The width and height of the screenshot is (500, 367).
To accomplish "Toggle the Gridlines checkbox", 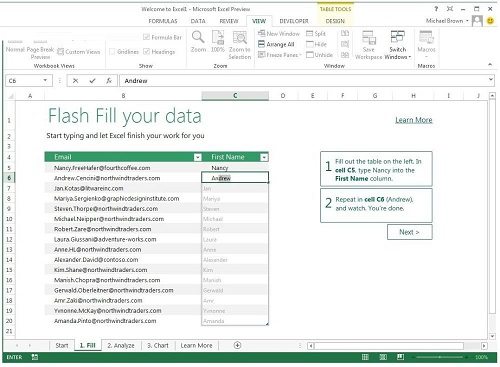I will 112,52.
